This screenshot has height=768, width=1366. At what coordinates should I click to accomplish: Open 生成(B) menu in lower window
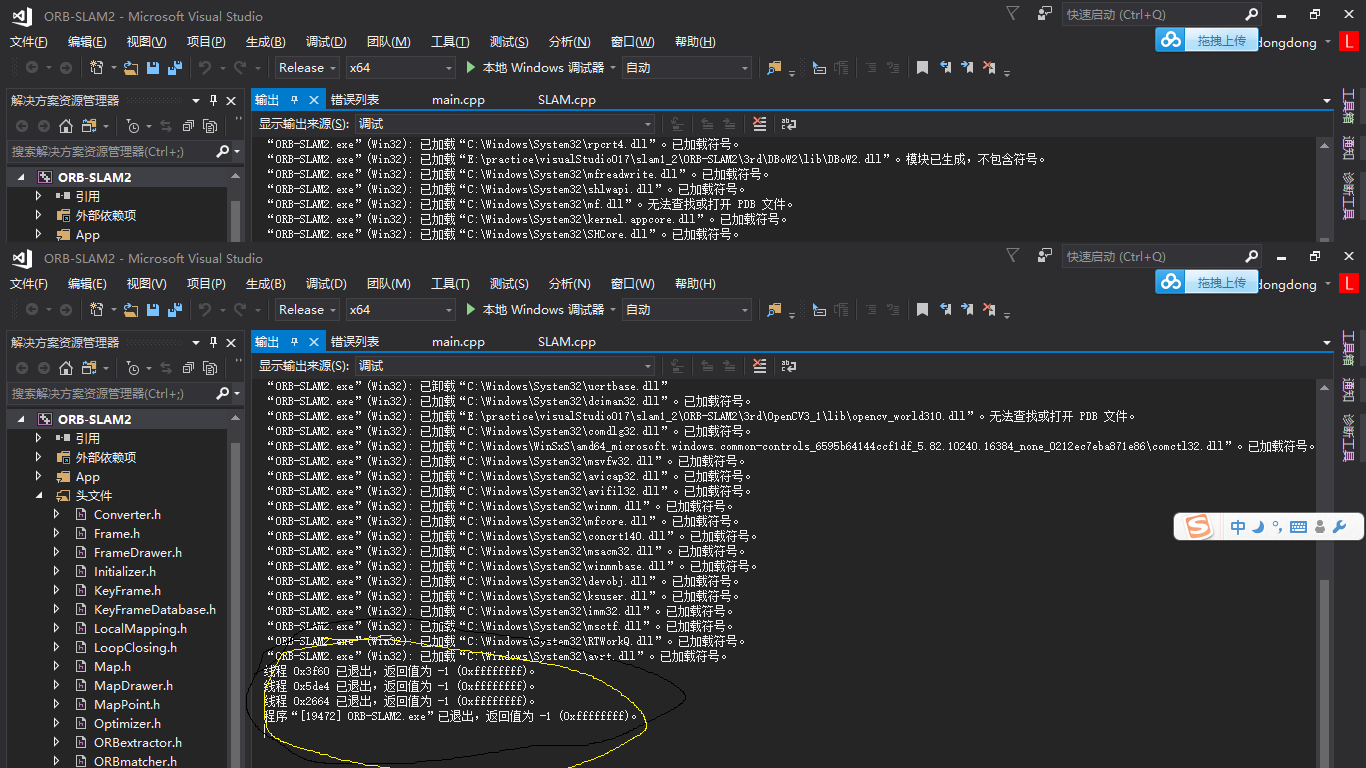pyautogui.click(x=266, y=284)
